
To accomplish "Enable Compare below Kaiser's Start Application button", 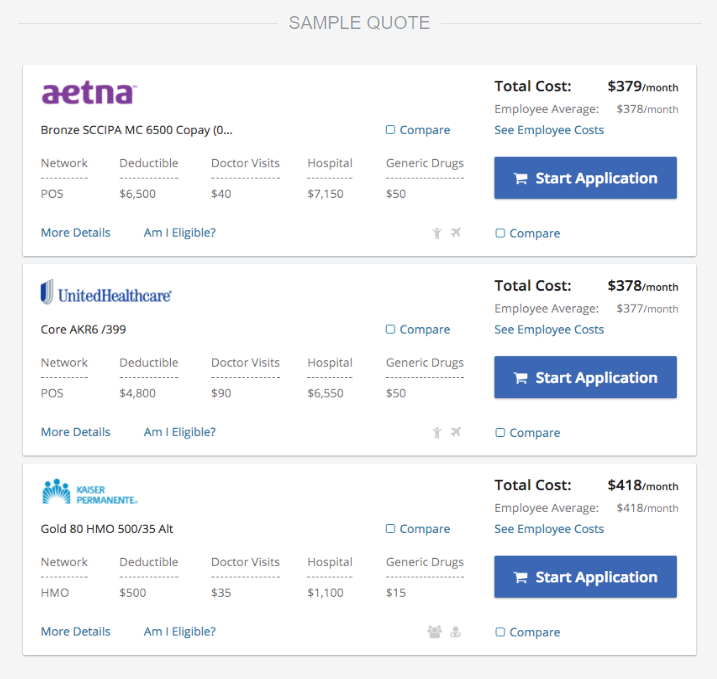I will (x=501, y=633).
